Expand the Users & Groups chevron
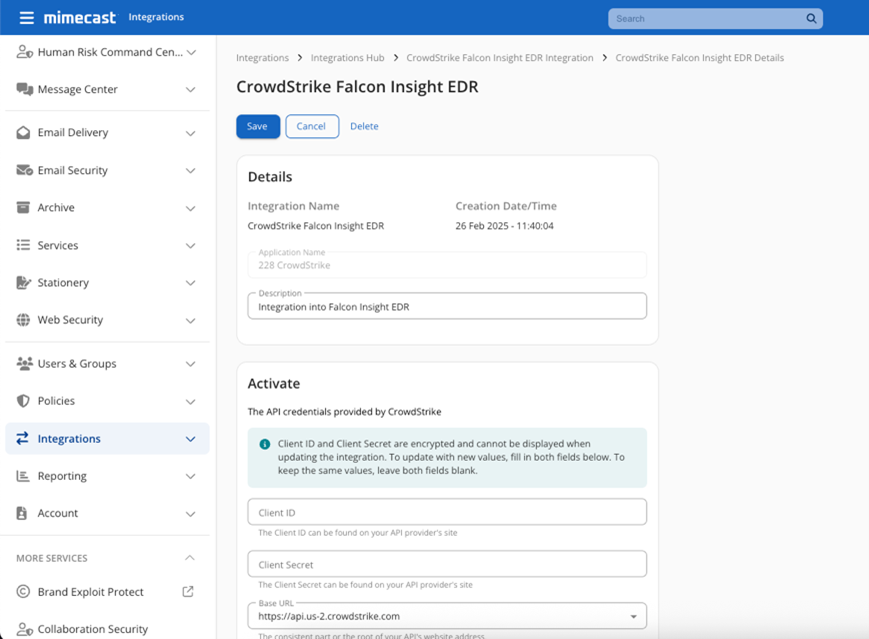 pos(191,364)
